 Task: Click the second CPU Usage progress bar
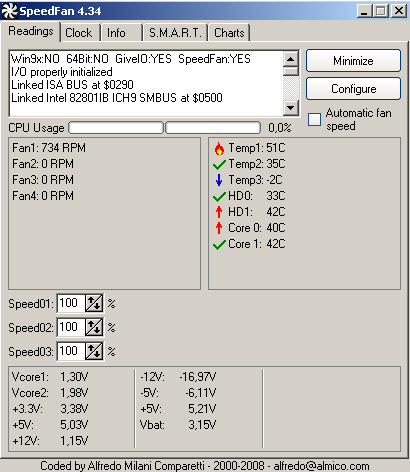click(213, 128)
